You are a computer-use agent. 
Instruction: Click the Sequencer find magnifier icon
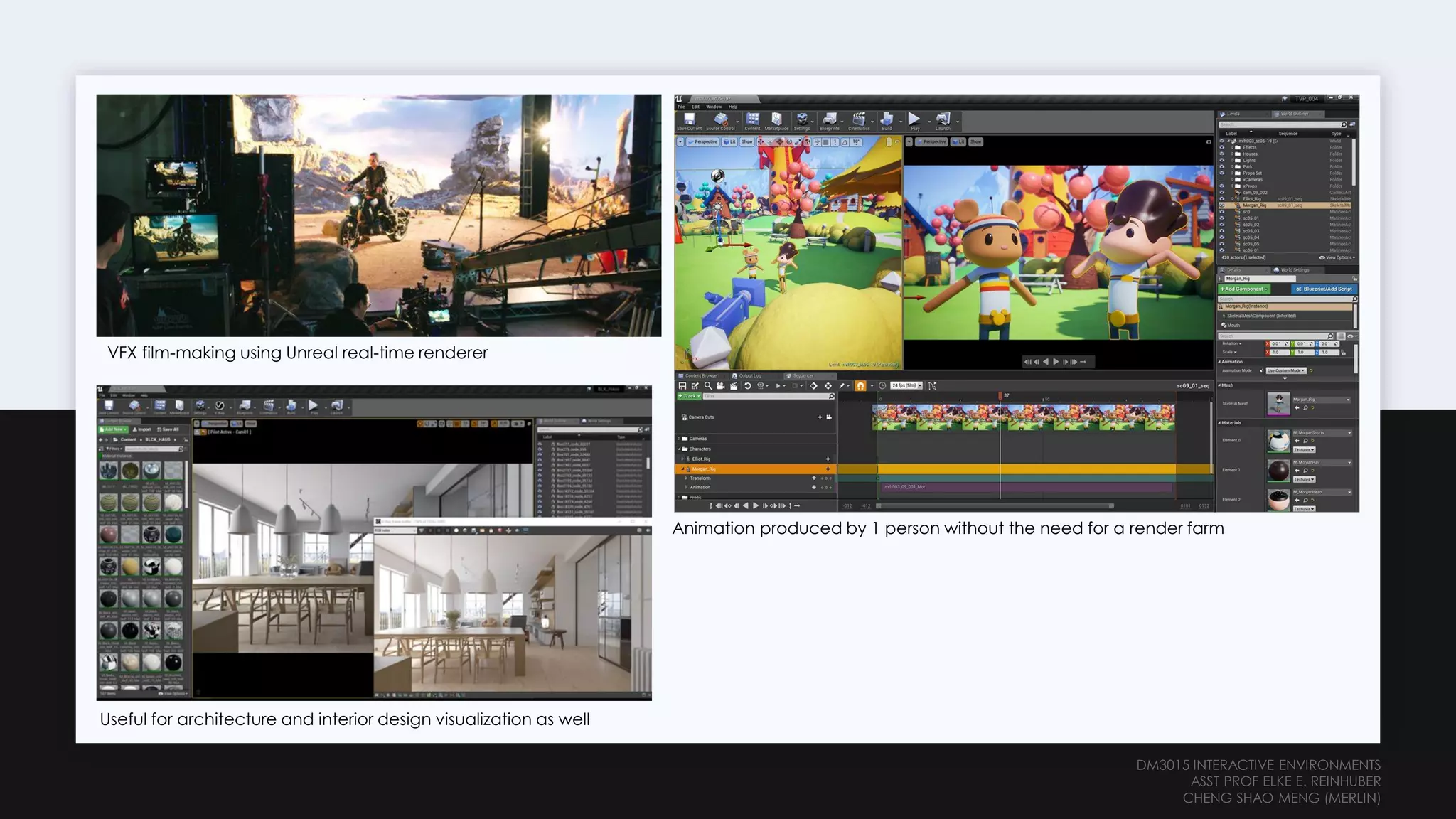click(x=708, y=385)
